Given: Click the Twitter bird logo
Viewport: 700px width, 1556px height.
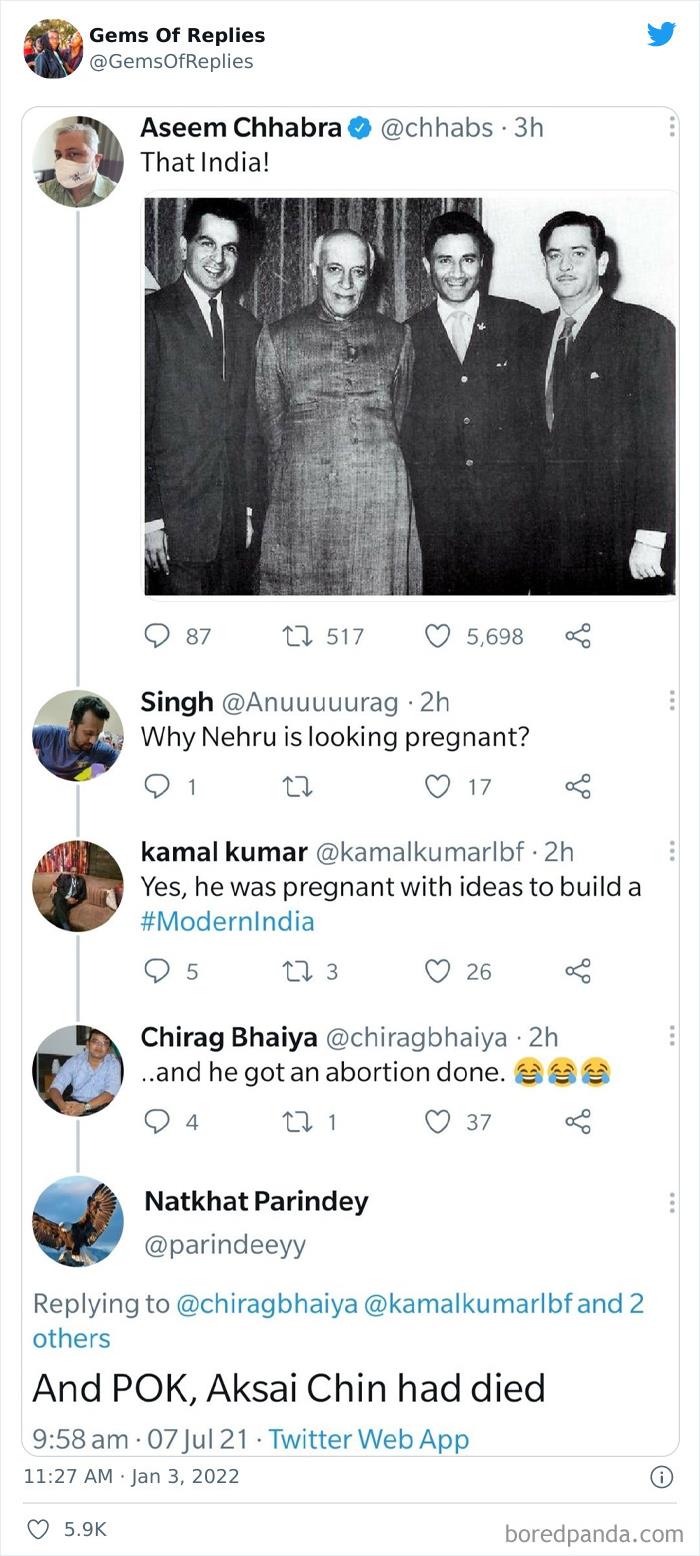Looking at the screenshot, I should [x=661, y=33].
